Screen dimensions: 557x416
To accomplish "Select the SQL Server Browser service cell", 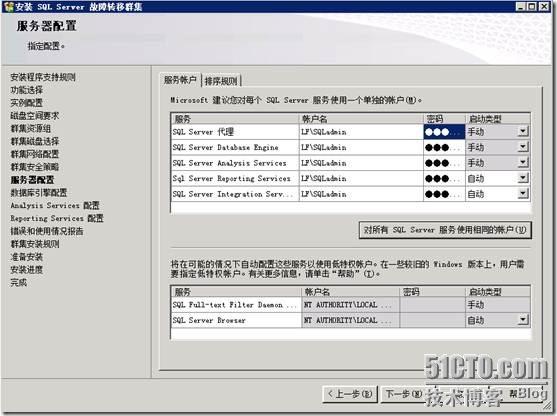I will point(236,320).
